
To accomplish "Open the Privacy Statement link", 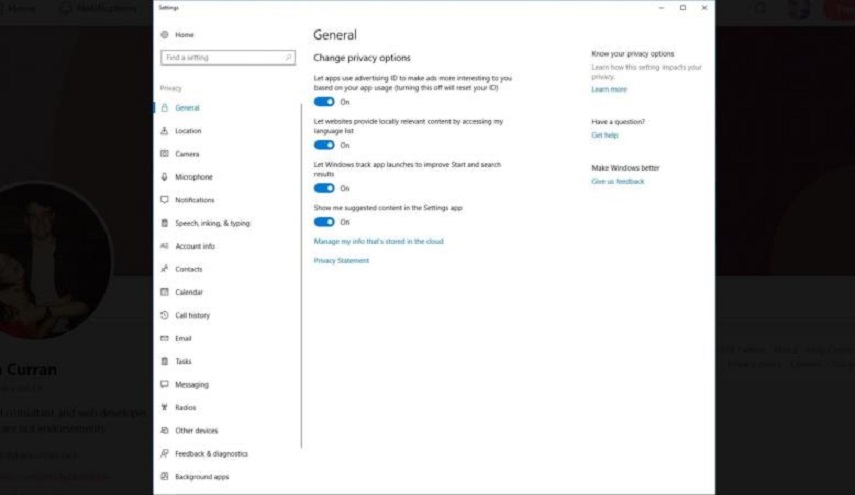I will point(341,261).
